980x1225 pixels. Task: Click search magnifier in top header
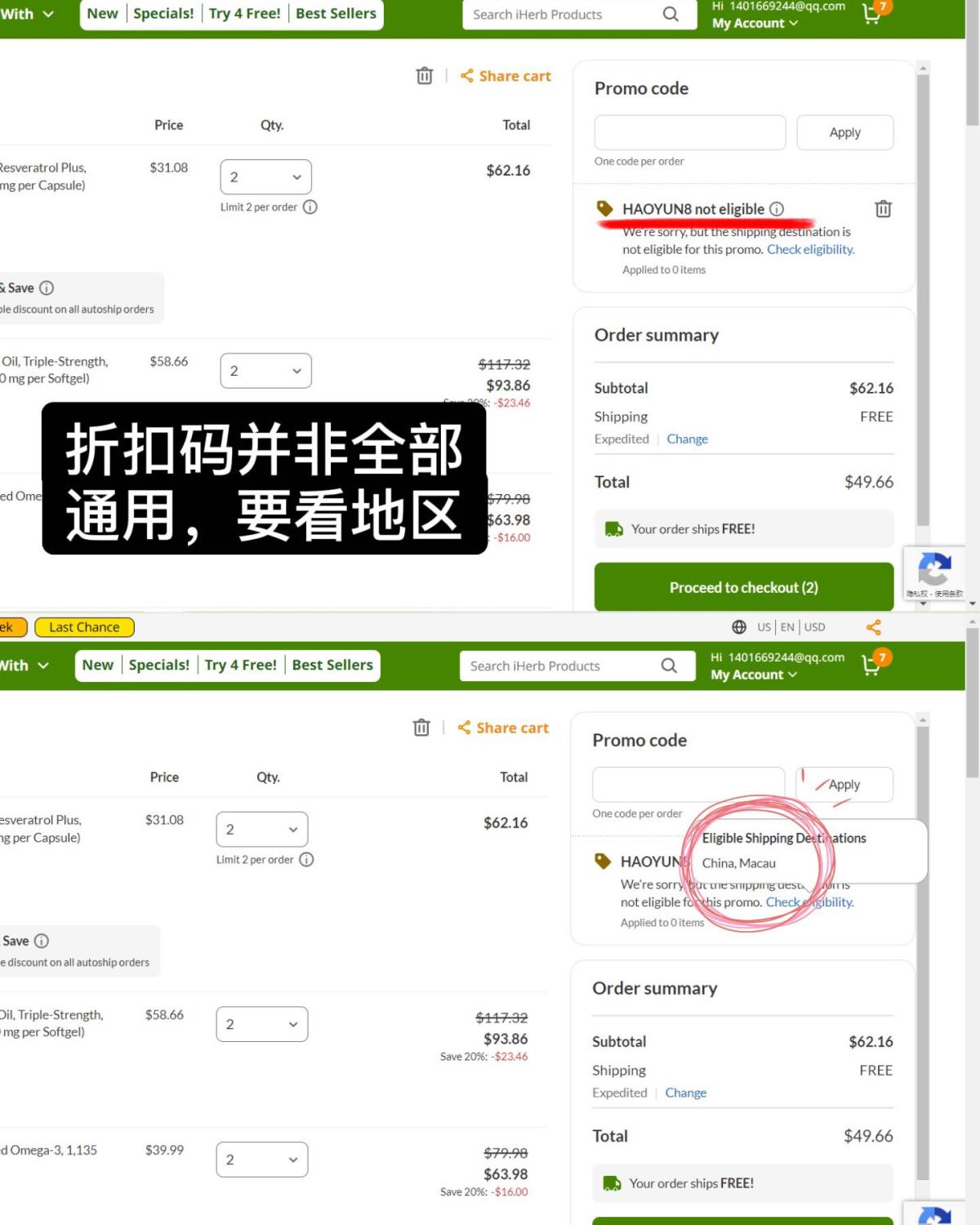point(670,14)
